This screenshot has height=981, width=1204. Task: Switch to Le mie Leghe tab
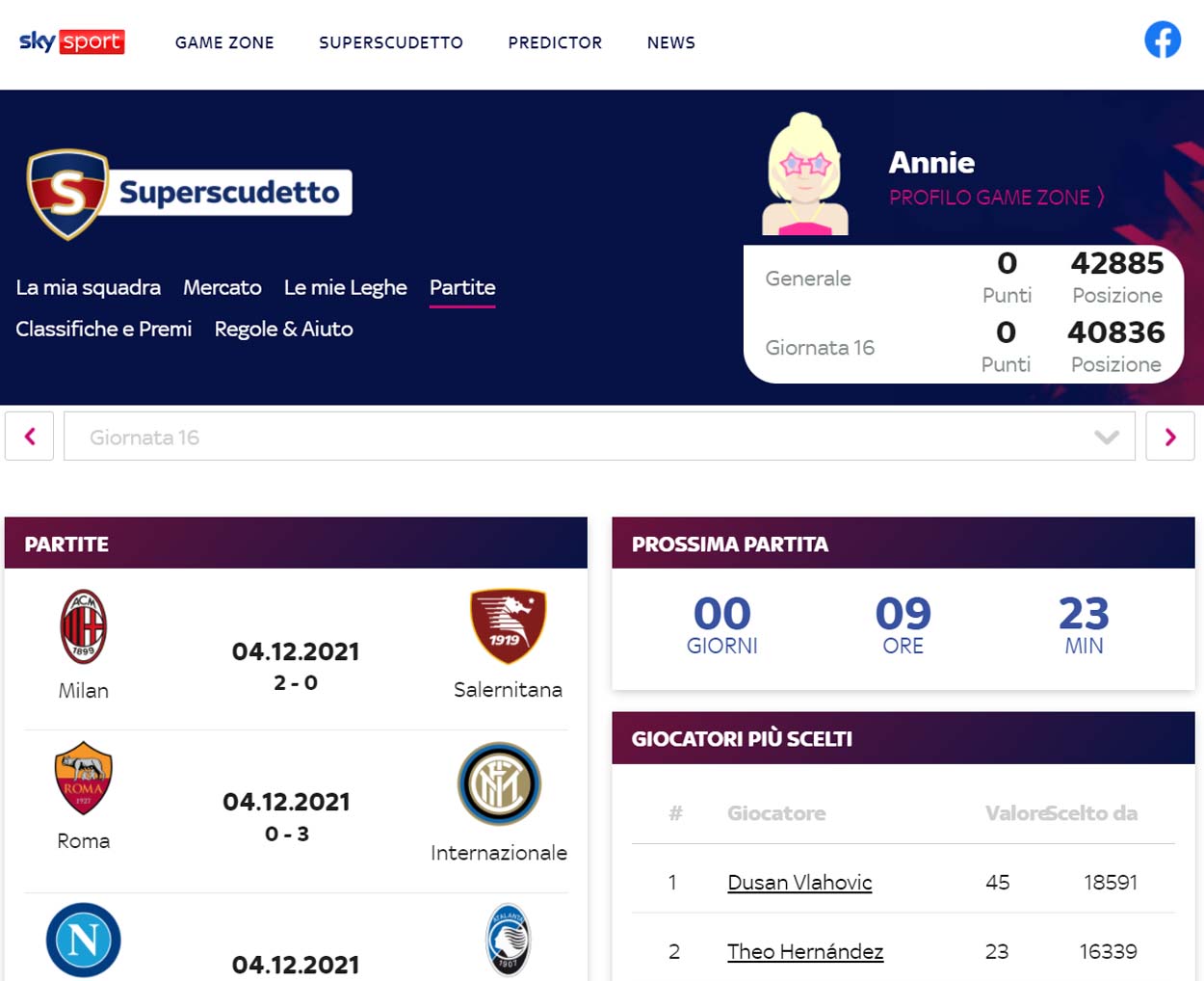point(346,287)
